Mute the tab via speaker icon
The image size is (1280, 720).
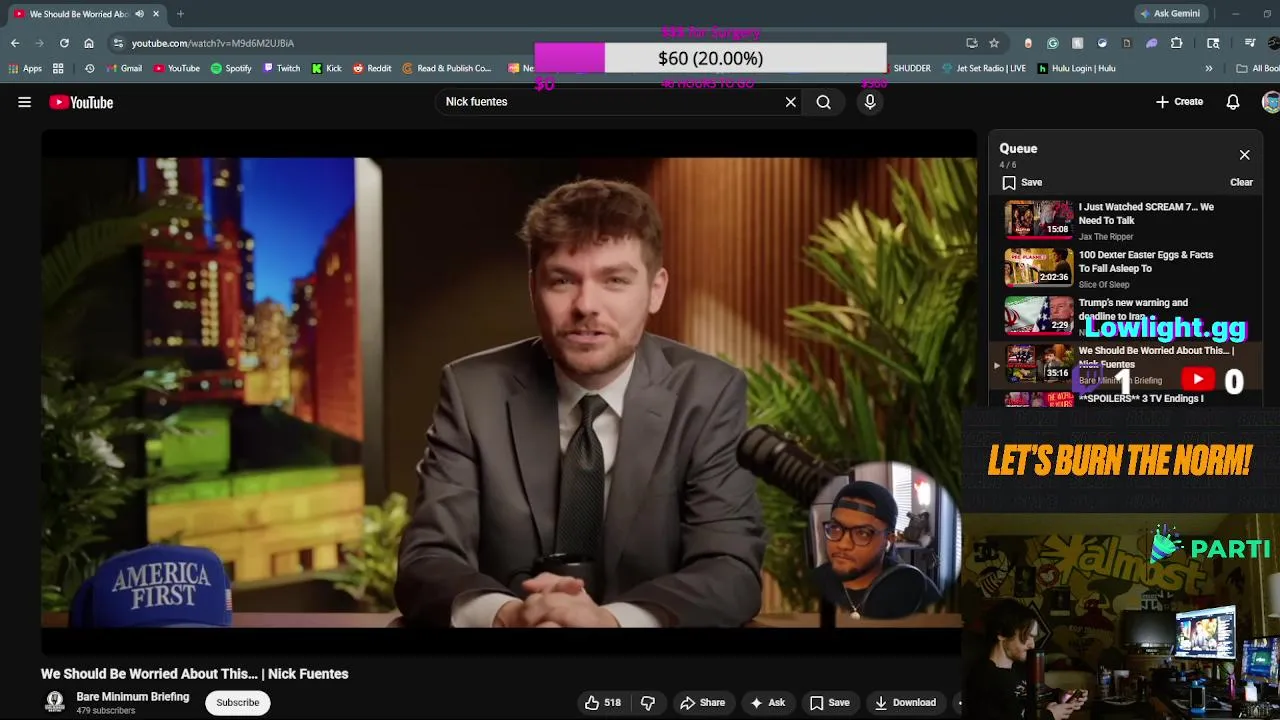pos(139,14)
